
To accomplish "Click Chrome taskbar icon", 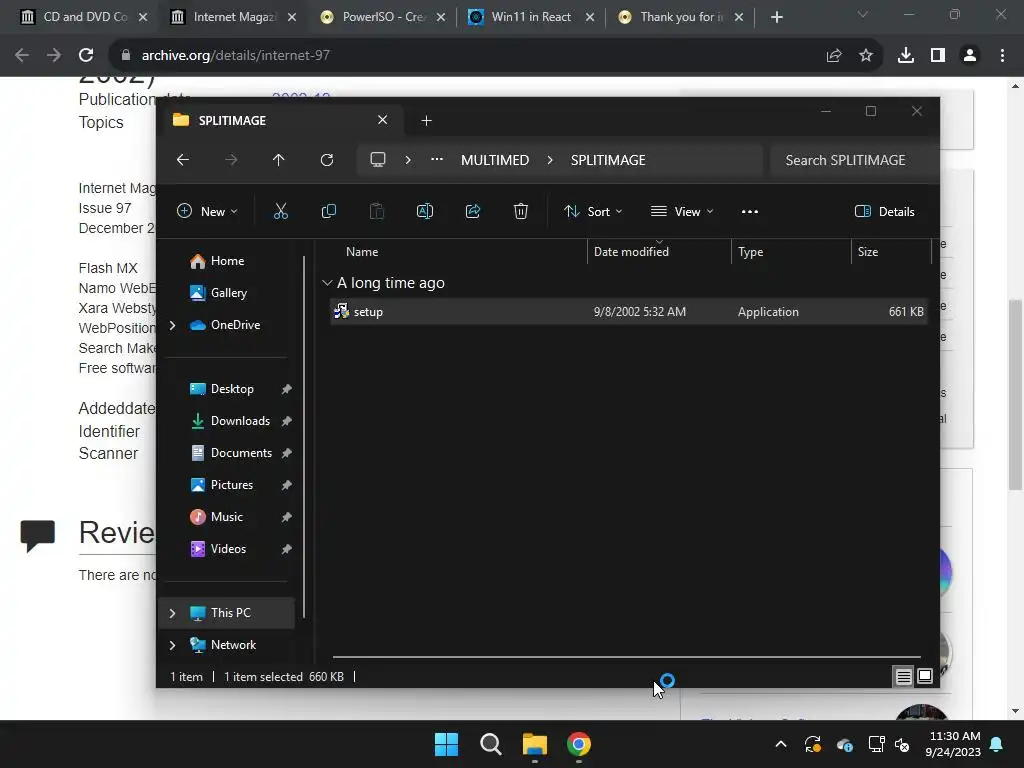I will click(x=579, y=744).
